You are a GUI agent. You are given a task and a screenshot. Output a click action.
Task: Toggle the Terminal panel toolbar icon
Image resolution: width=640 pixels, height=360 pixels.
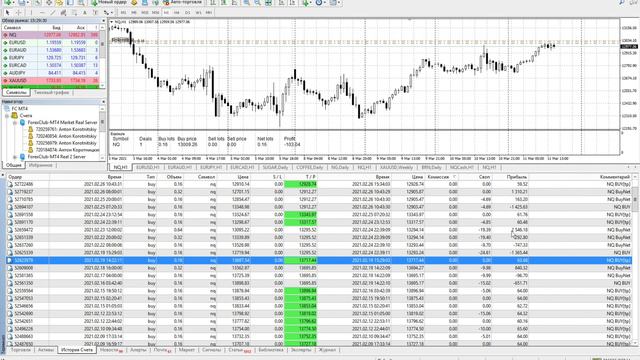point(70,2)
